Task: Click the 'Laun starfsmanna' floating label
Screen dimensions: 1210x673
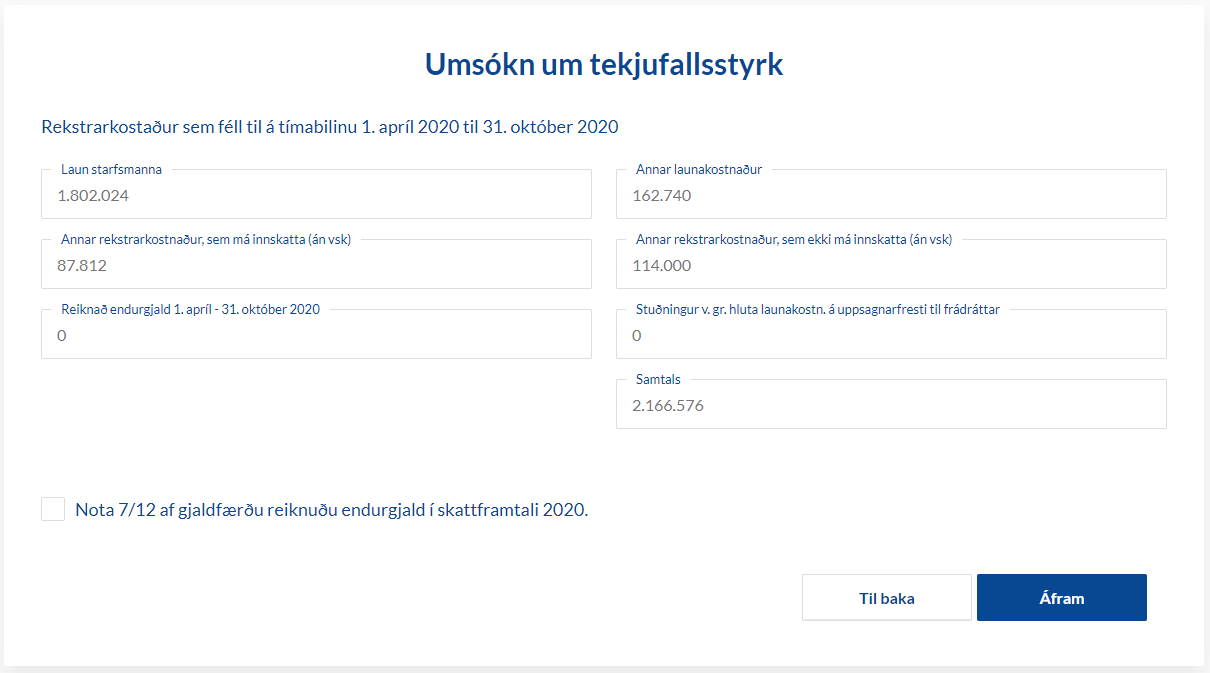Action: (111, 170)
